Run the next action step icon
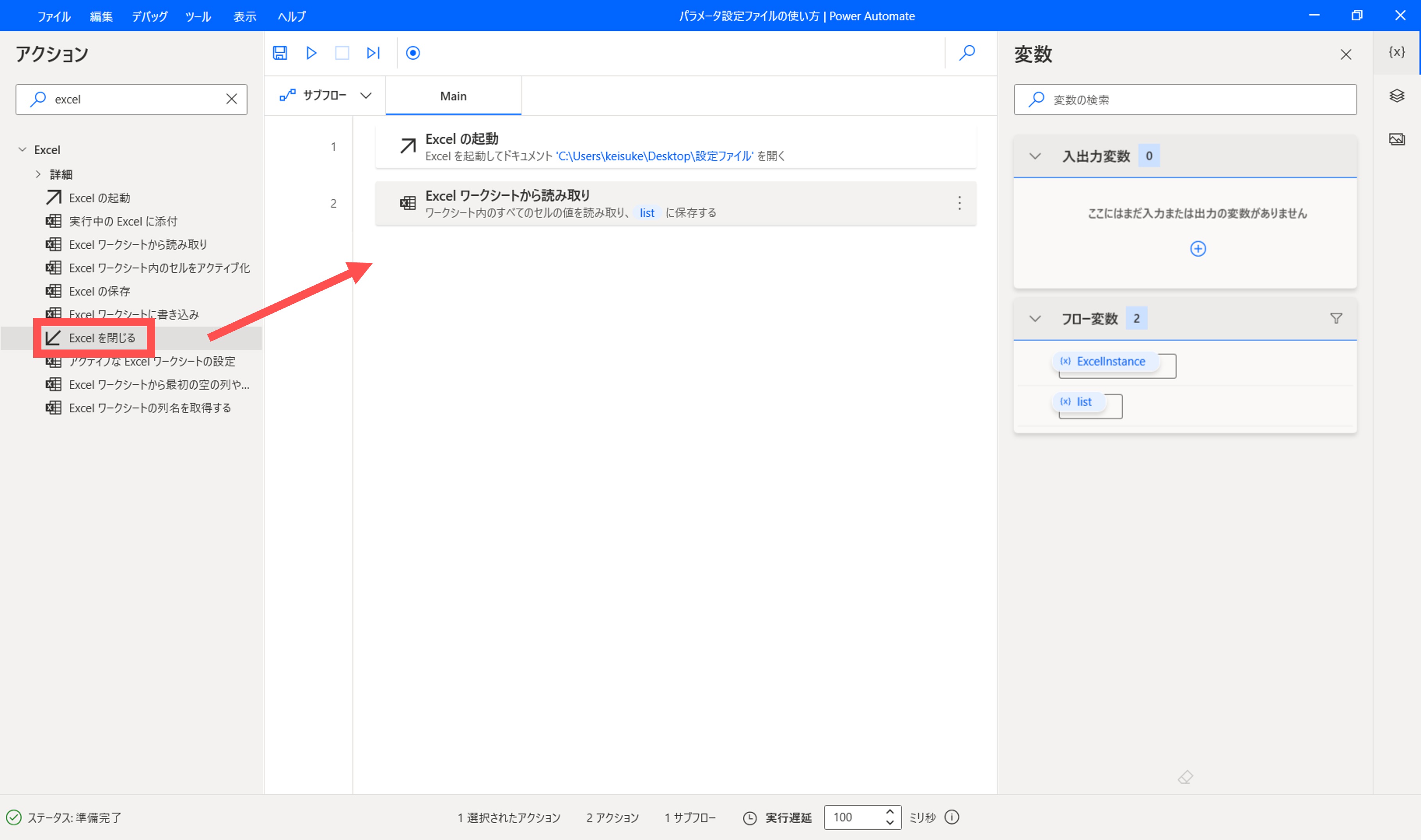Screen dimensions: 1421x840 [x=373, y=53]
